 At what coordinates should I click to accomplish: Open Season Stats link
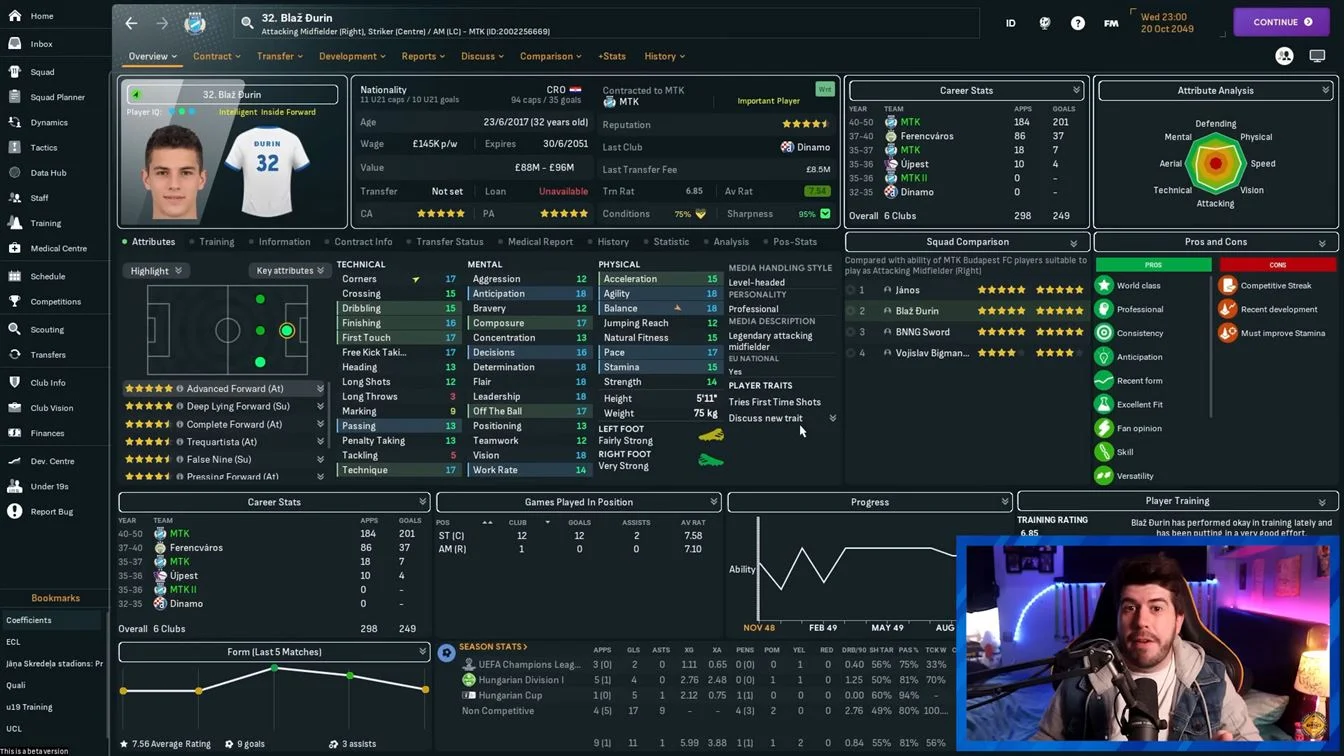pos(493,647)
